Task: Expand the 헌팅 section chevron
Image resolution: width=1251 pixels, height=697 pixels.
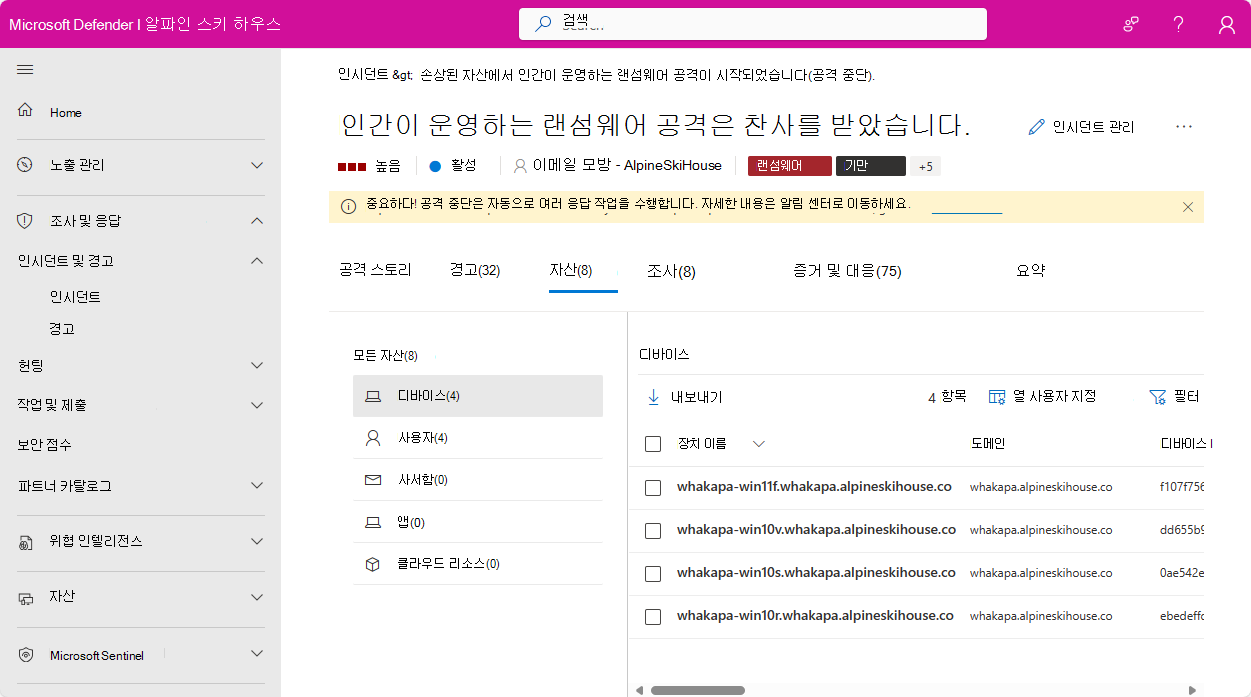Action: (x=257, y=366)
